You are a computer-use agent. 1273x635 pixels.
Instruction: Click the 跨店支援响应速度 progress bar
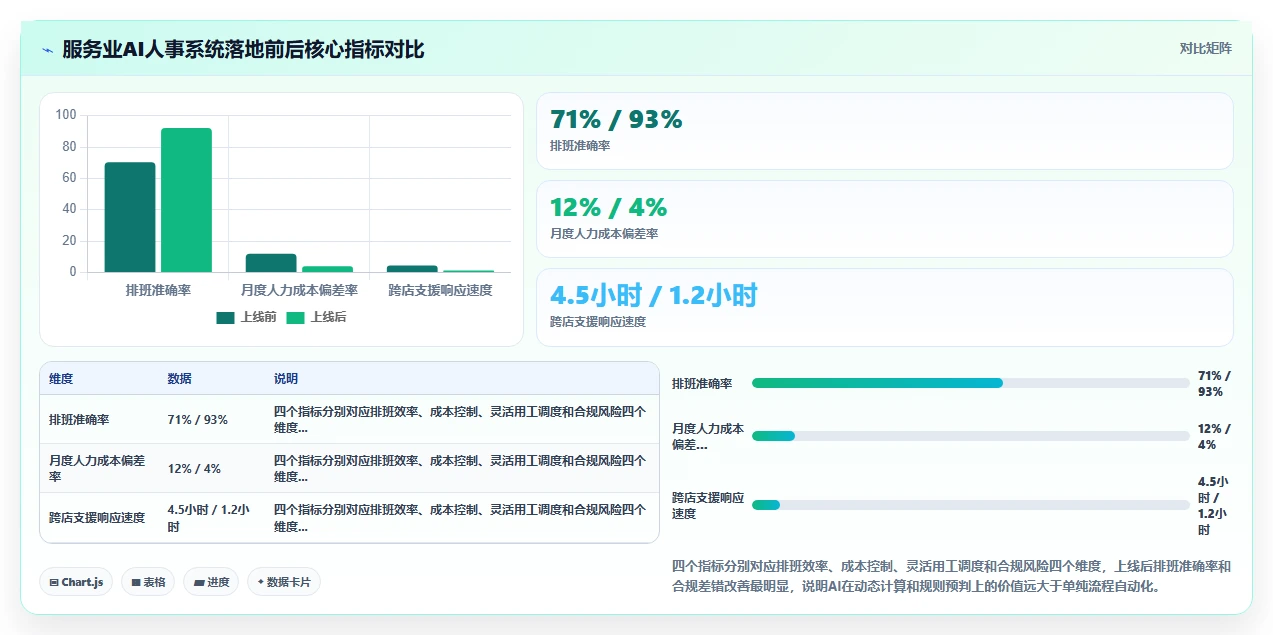(970, 505)
